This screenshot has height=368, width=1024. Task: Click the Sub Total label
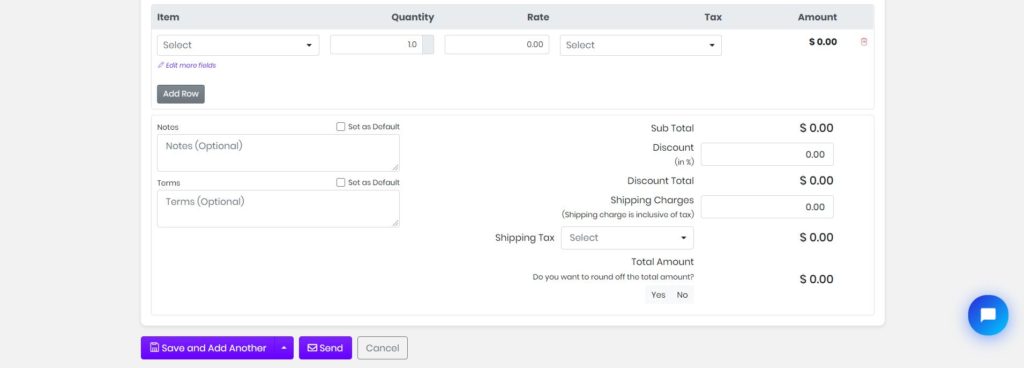(672, 129)
